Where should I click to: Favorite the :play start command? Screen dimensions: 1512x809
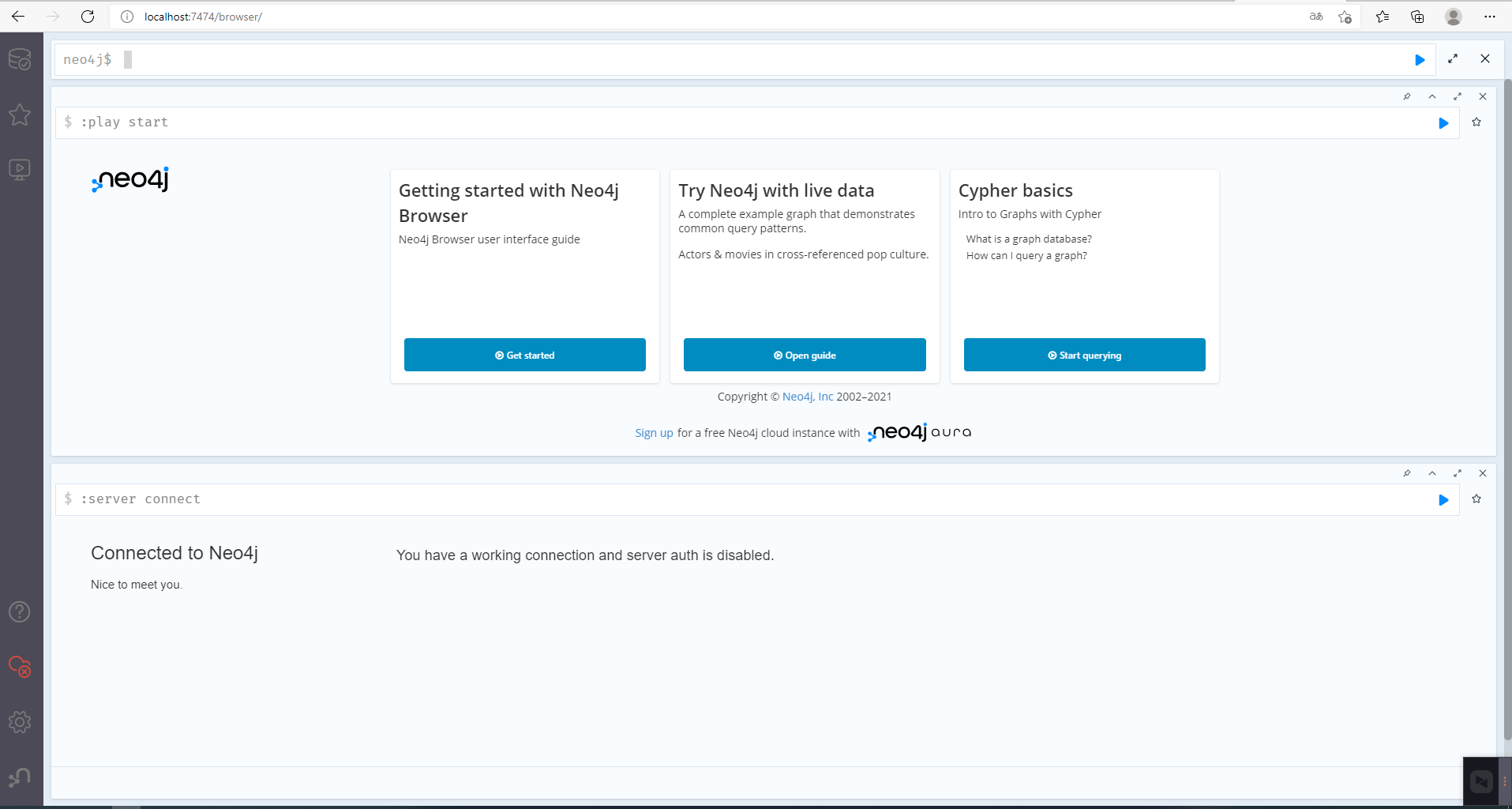[x=1476, y=122]
